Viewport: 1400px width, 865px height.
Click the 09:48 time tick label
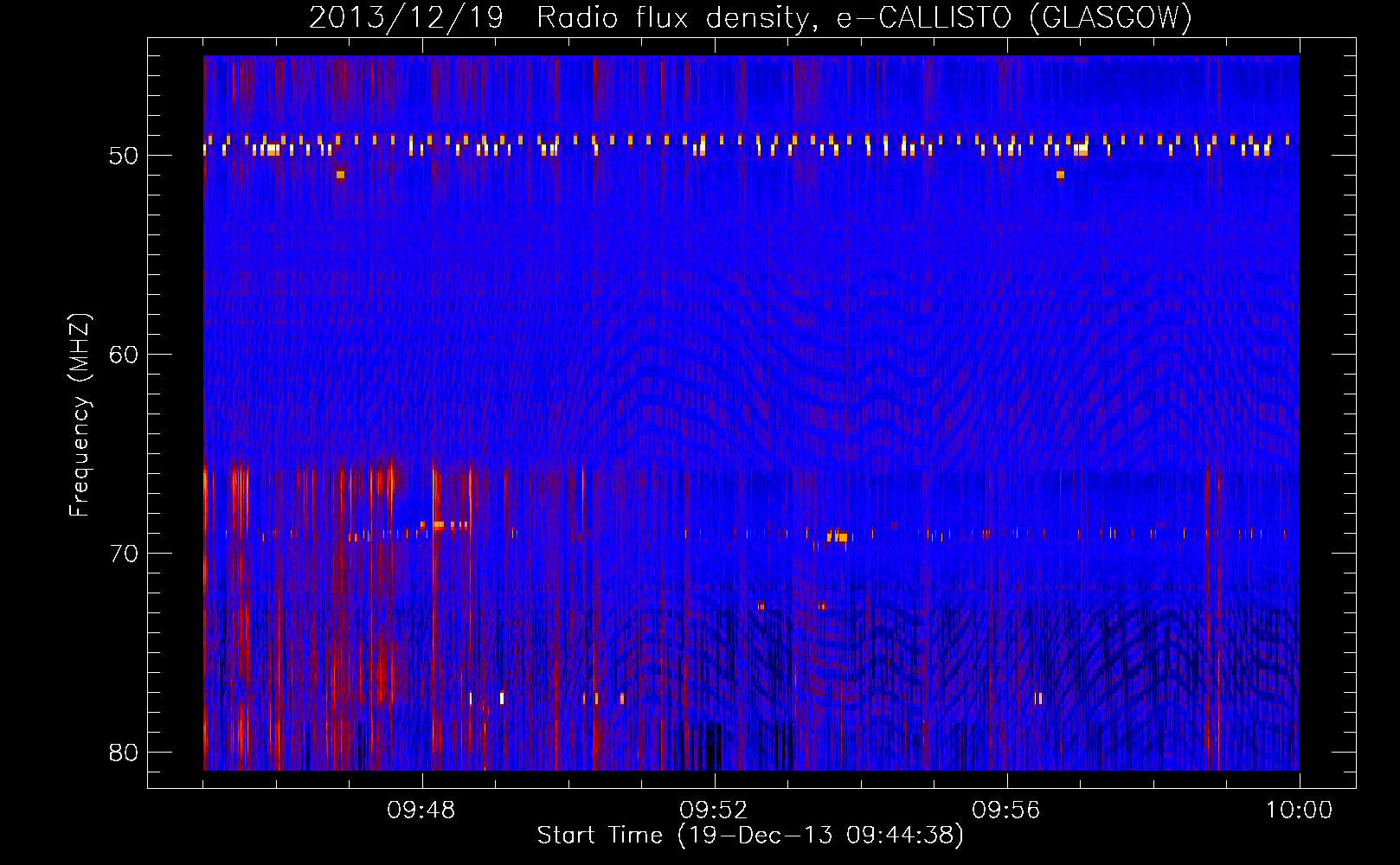coord(421,811)
